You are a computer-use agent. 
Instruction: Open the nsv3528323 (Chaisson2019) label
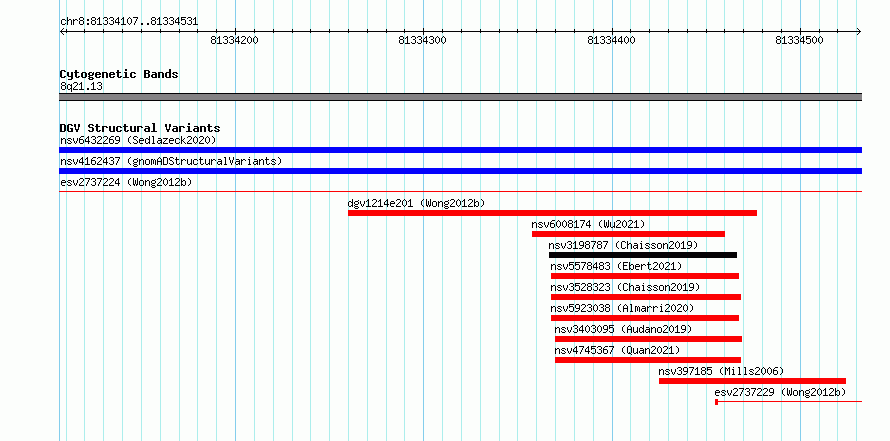point(625,287)
